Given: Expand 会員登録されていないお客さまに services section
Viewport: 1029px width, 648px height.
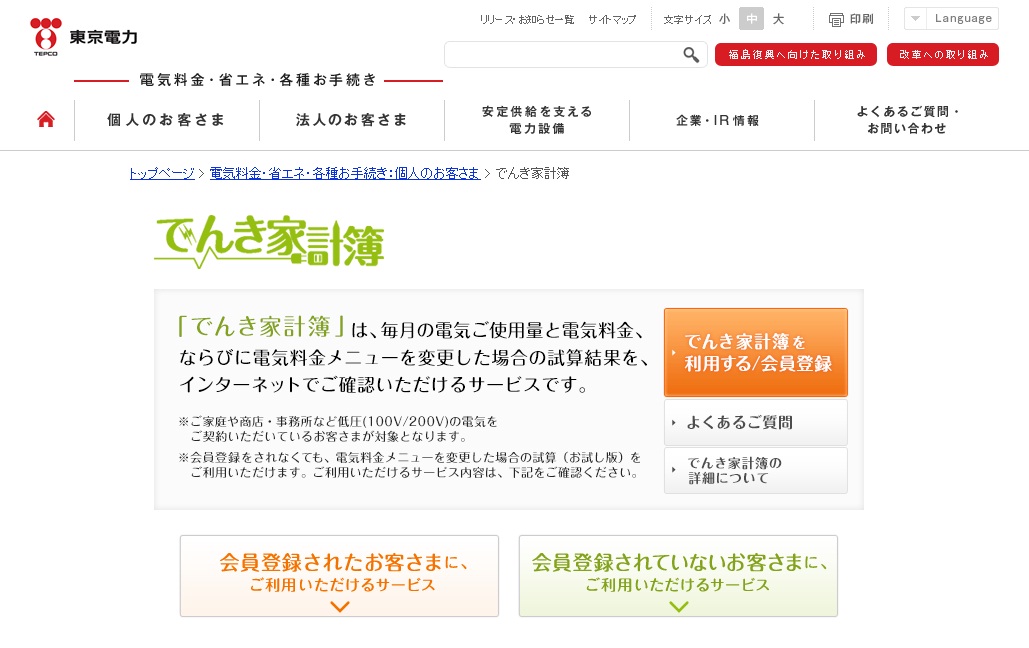Looking at the screenshot, I should pyautogui.click(x=679, y=576).
